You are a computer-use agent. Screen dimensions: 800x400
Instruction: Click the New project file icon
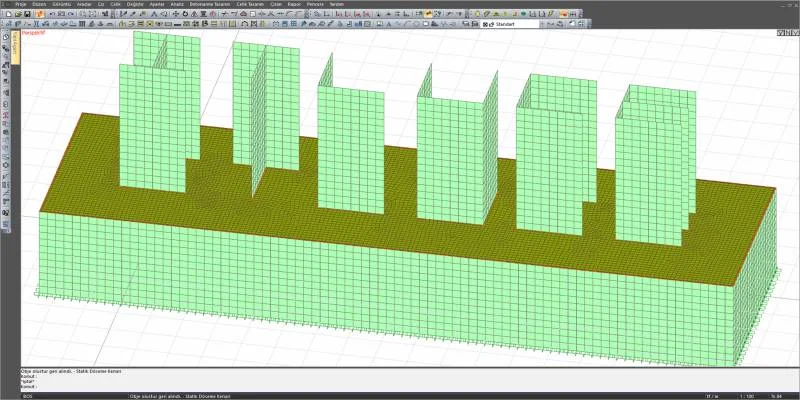coord(9,14)
